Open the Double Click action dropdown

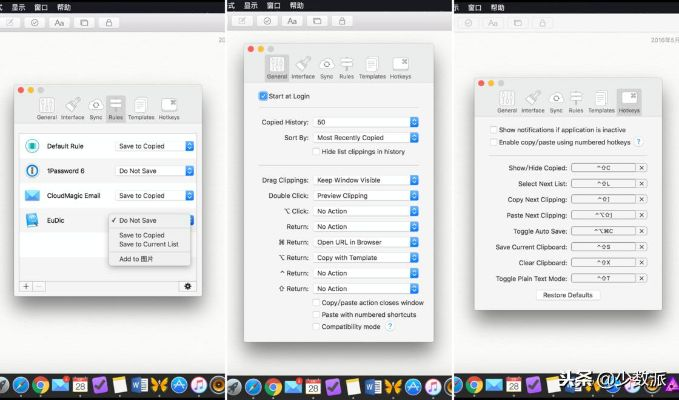coord(366,195)
